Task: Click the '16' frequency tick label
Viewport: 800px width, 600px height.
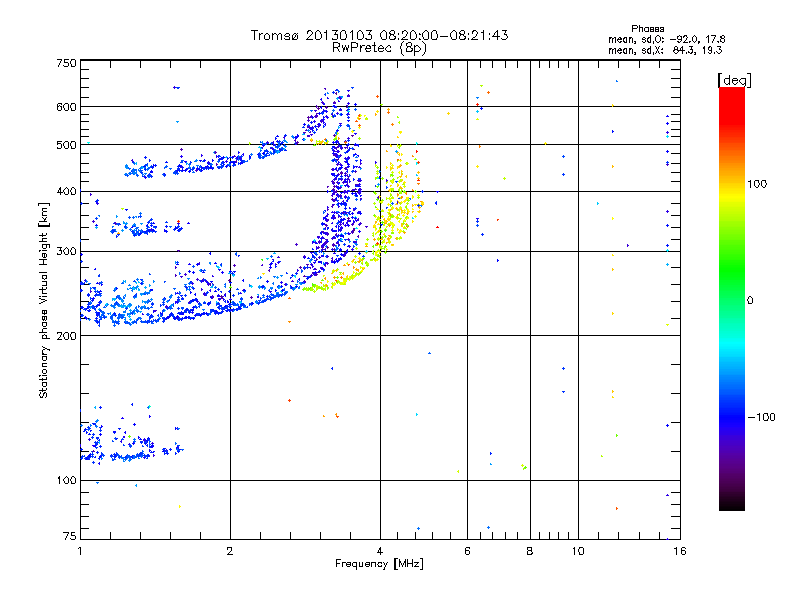Action: 680,551
